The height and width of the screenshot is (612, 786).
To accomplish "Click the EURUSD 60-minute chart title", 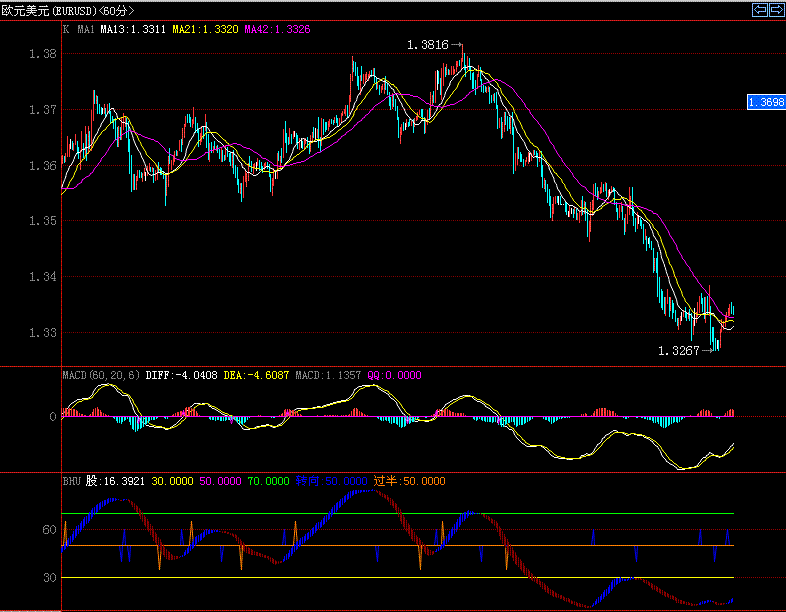I will pos(67,10).
